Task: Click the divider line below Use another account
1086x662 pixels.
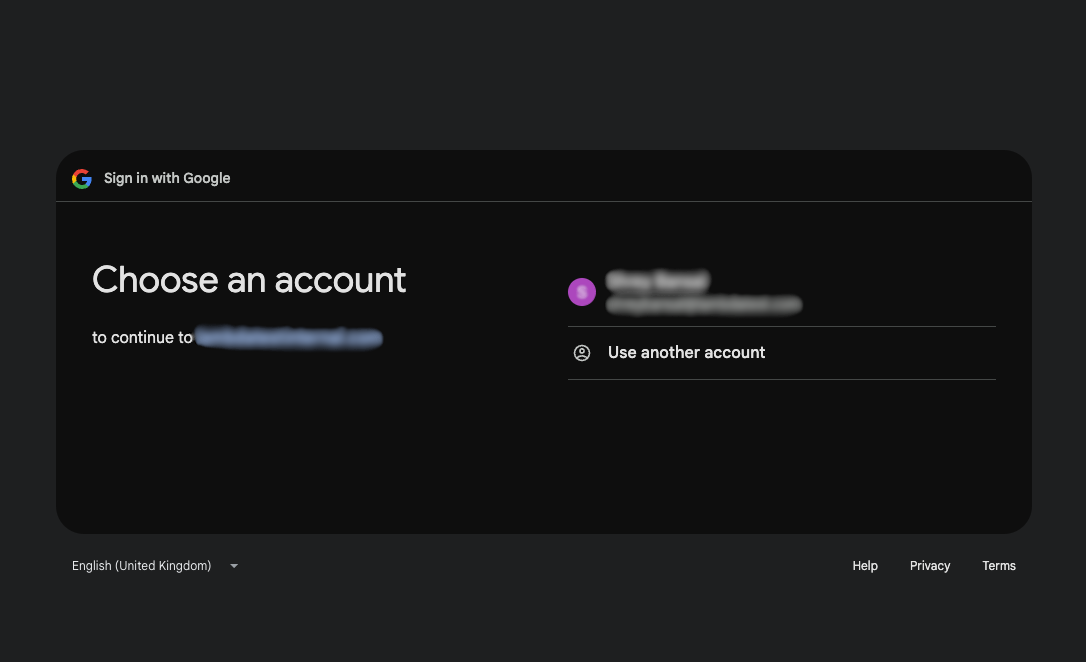Action: (x=781, y=379)
